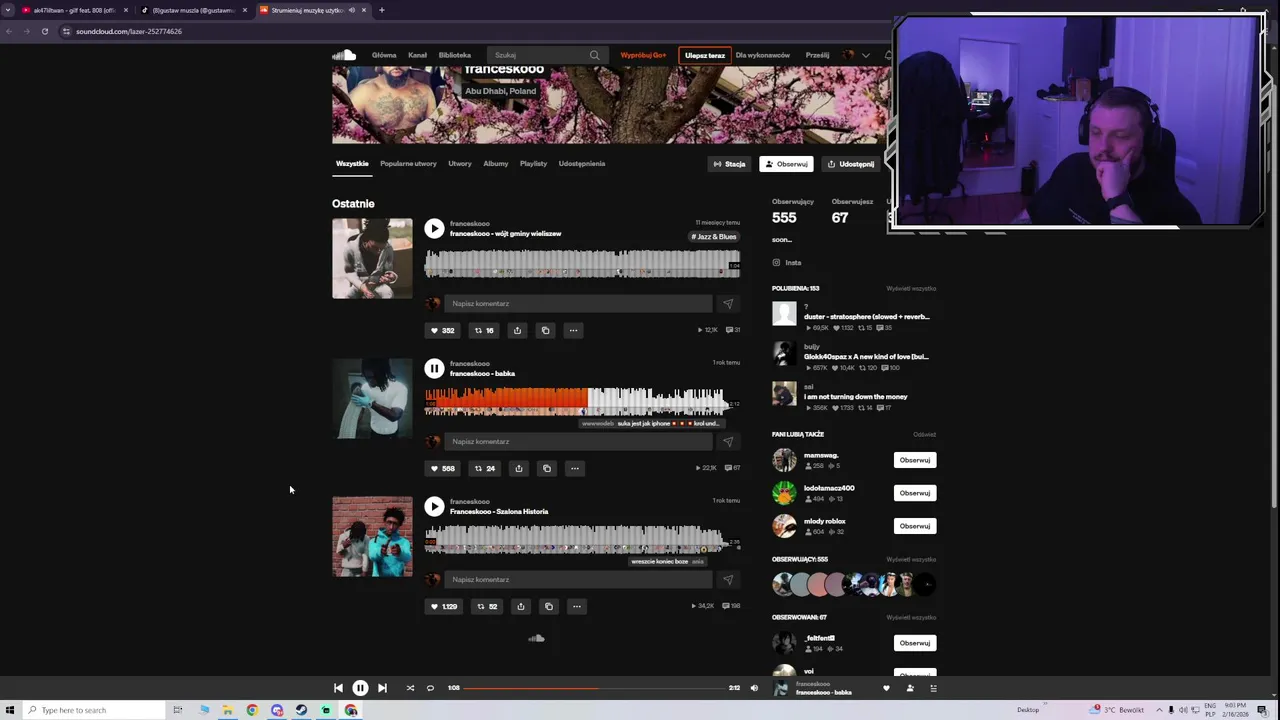This screenshot has width=1280, height=720.
Task: Pause playback in bottom player bar
Action: 360,688
